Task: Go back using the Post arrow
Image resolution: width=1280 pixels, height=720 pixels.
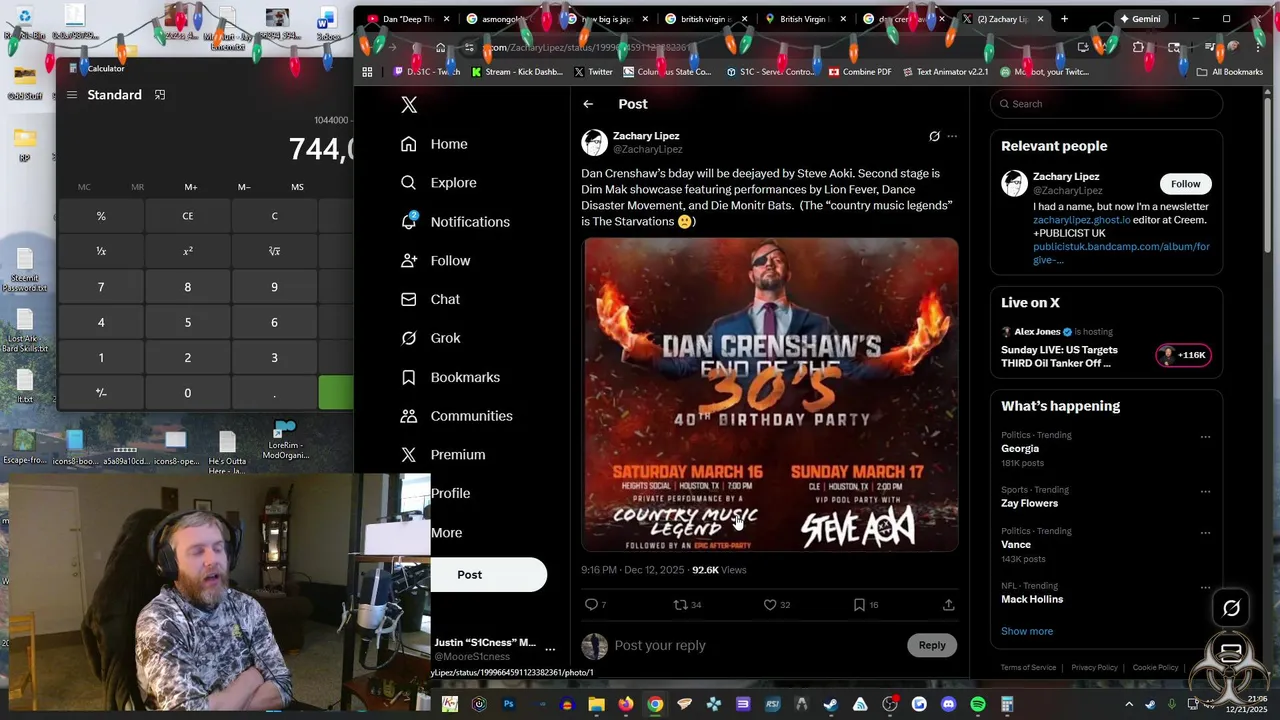Action: [588, 104]
